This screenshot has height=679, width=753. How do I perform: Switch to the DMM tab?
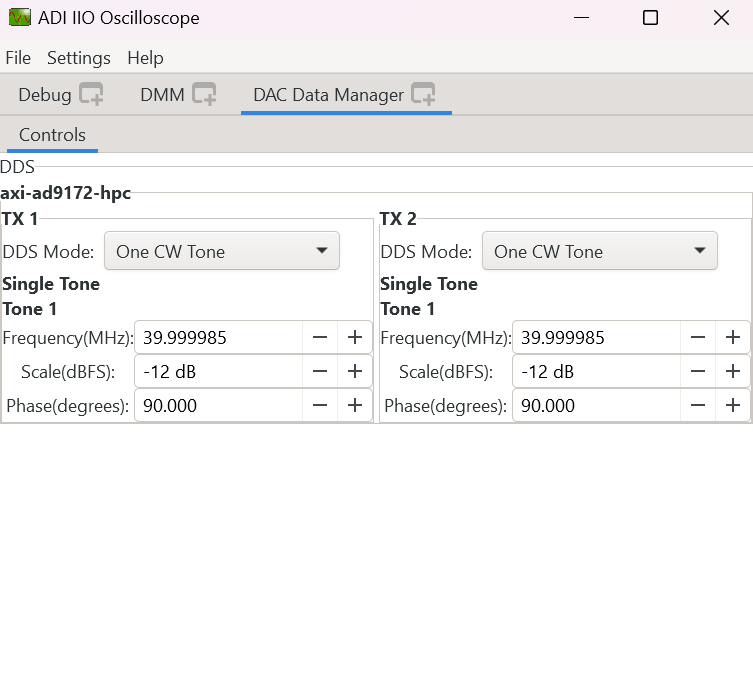click(x=162, y=95)
